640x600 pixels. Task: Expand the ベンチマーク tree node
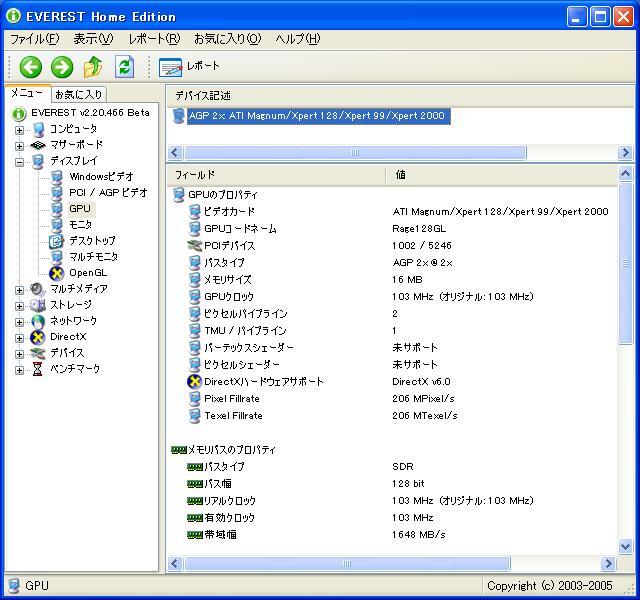pos(19,370)
